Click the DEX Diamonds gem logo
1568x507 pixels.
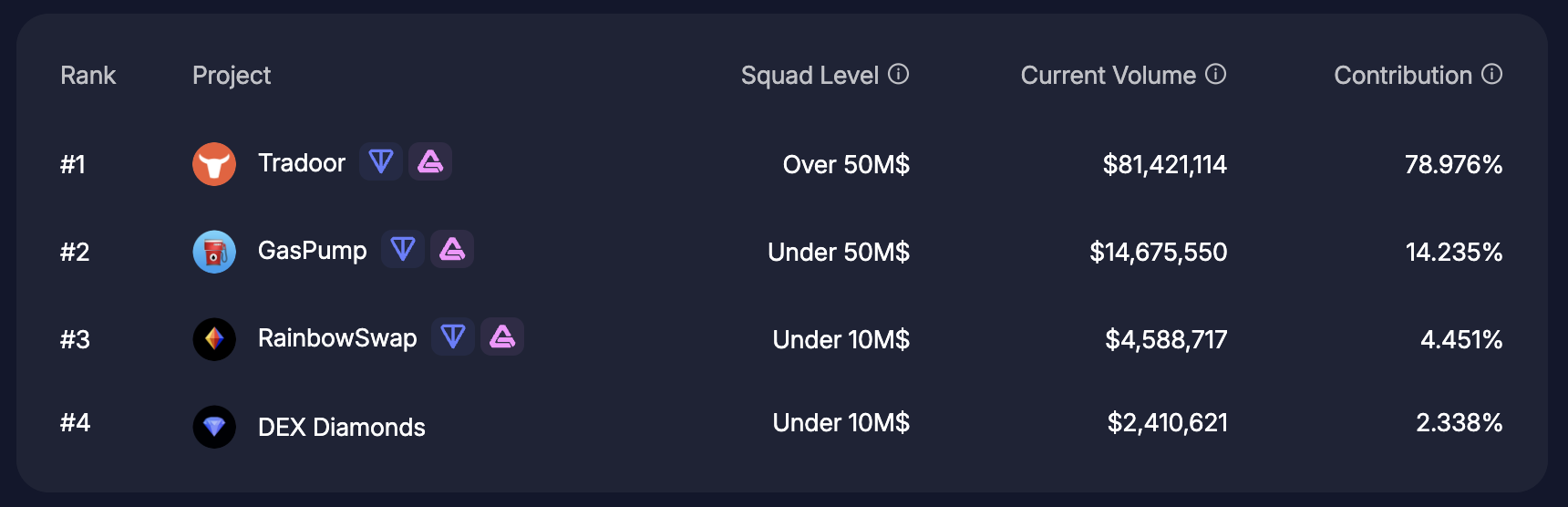click(214, 427)
